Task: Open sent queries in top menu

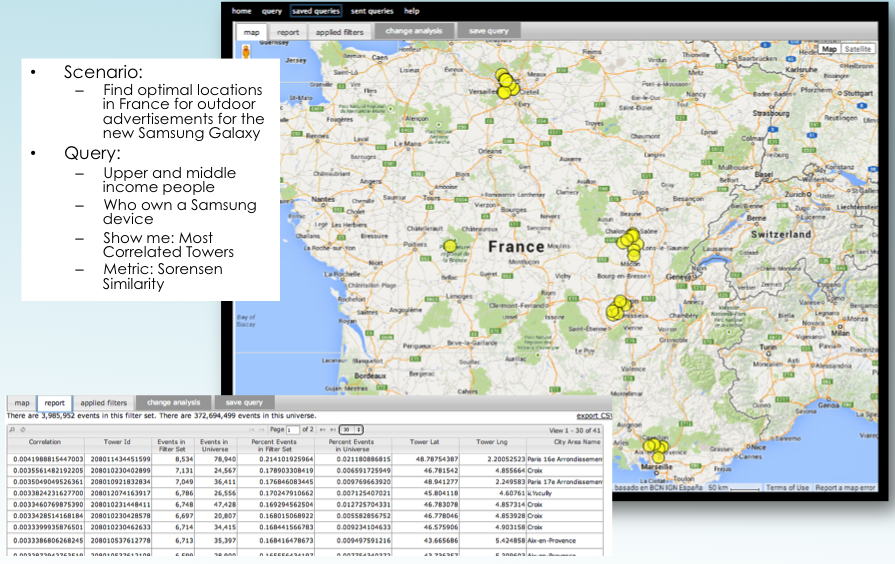Action: 372,11
